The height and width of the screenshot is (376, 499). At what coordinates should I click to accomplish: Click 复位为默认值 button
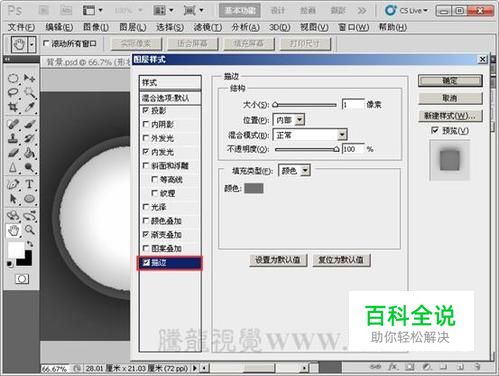[341, 260]
